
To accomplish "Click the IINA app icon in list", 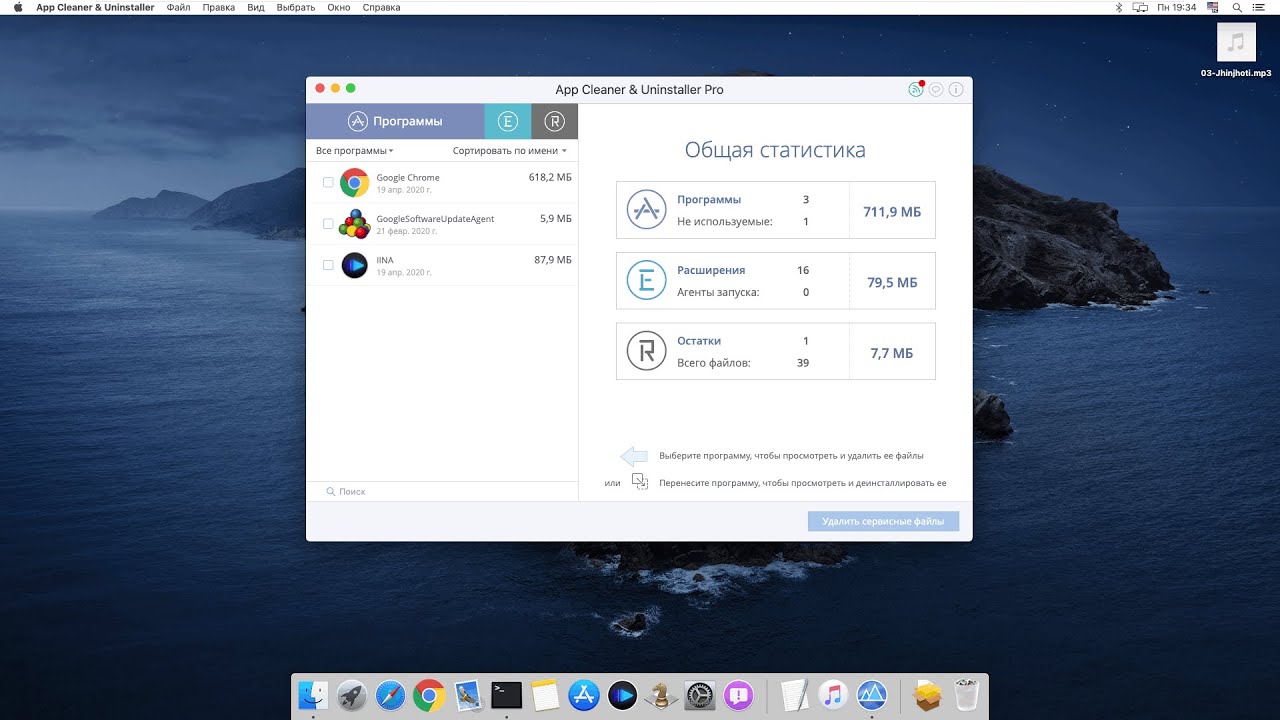I will click(354, 265).
